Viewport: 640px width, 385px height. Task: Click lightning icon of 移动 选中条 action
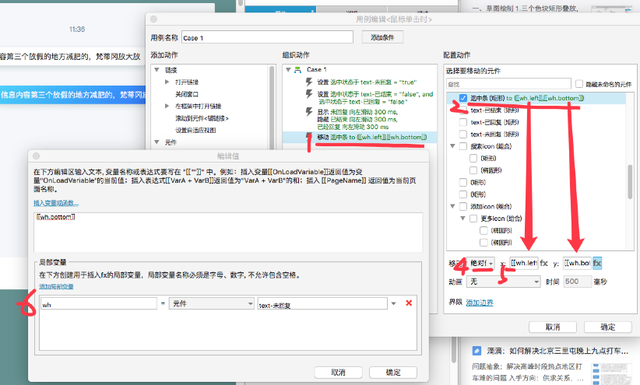[x=309, y=137]
